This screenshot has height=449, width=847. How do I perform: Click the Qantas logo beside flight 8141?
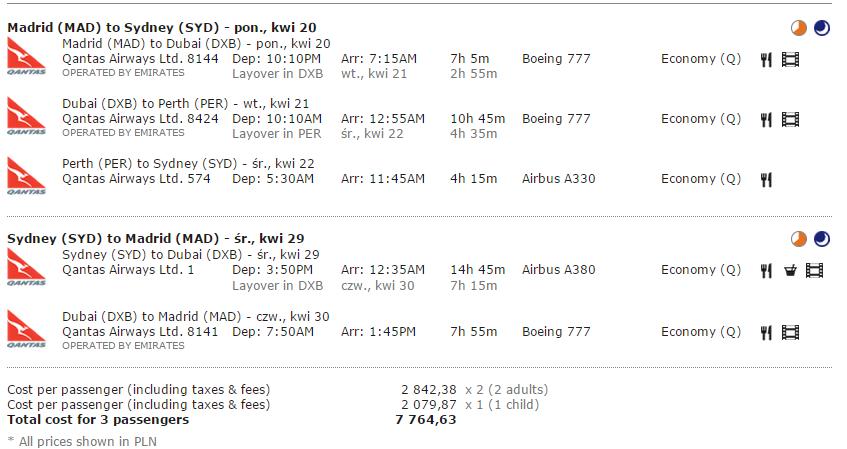26,330
